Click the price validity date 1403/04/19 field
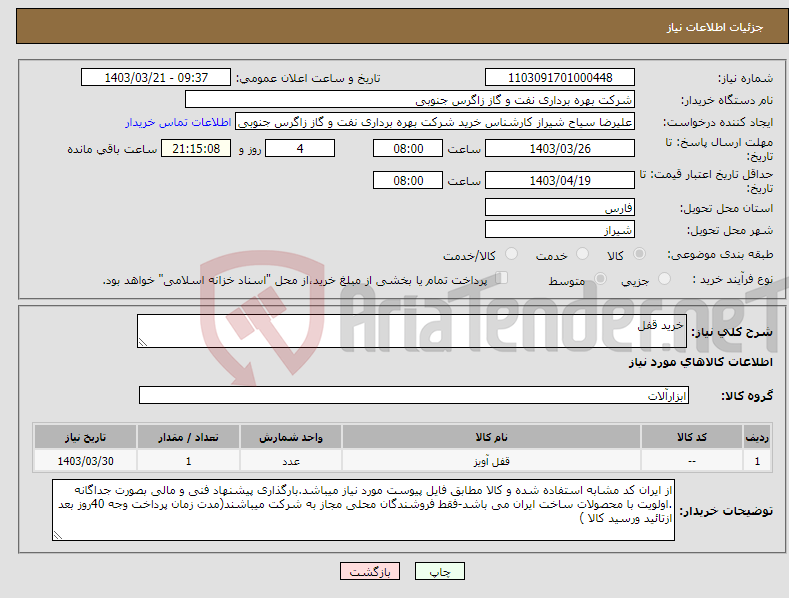This screenshot has height=598, width=789. click(560, 180)
